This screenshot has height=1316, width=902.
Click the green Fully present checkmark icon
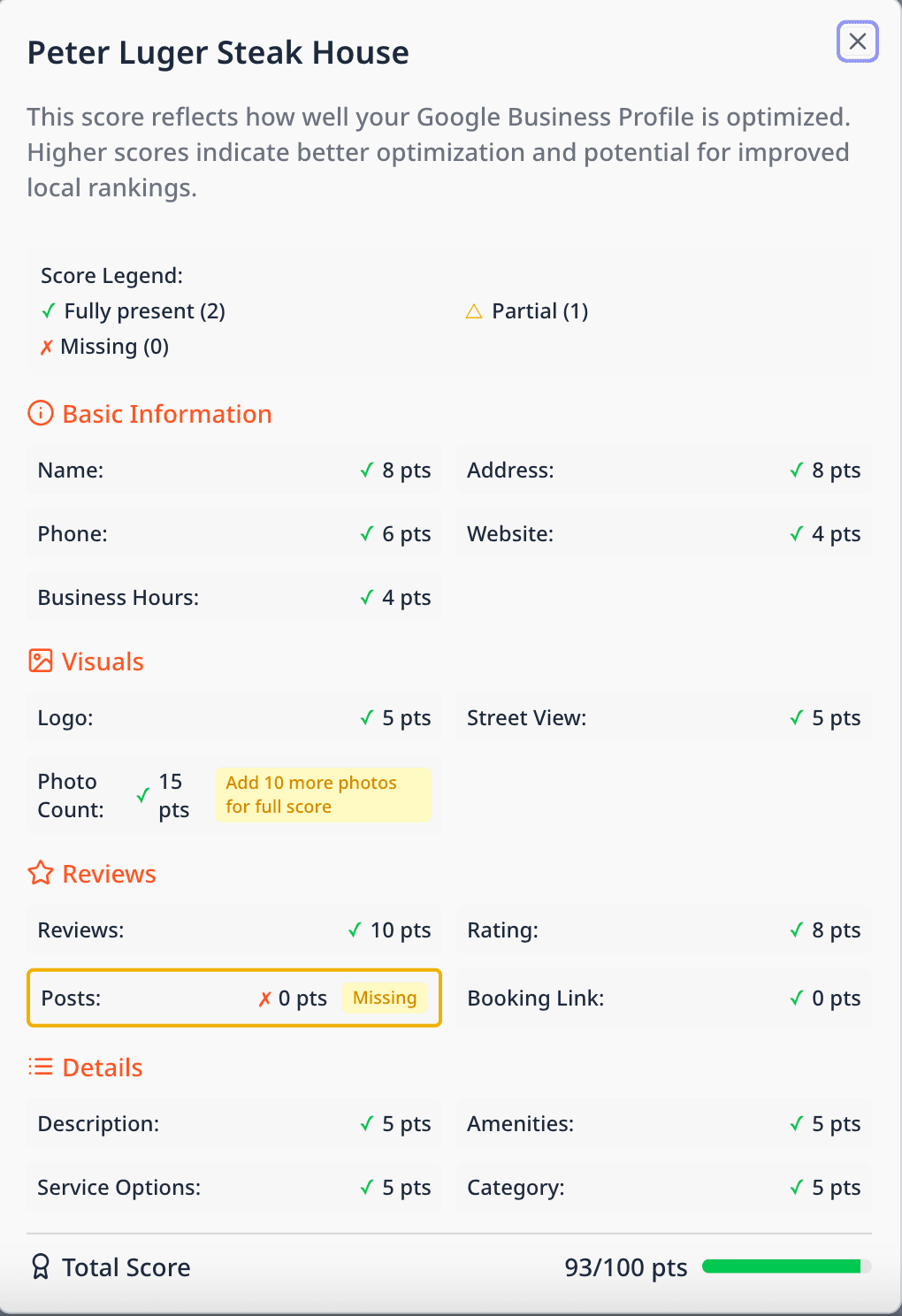point(49,311)
